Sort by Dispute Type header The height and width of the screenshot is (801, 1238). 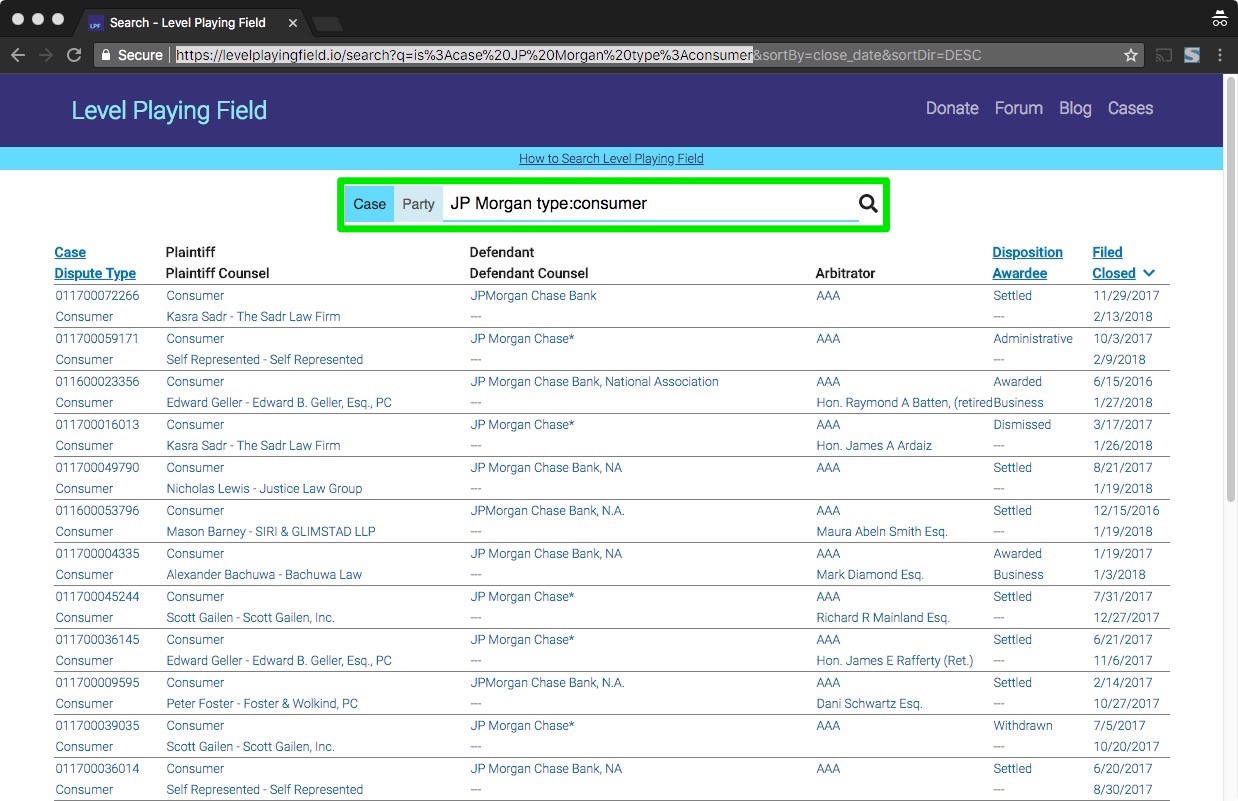click(95, 273)
